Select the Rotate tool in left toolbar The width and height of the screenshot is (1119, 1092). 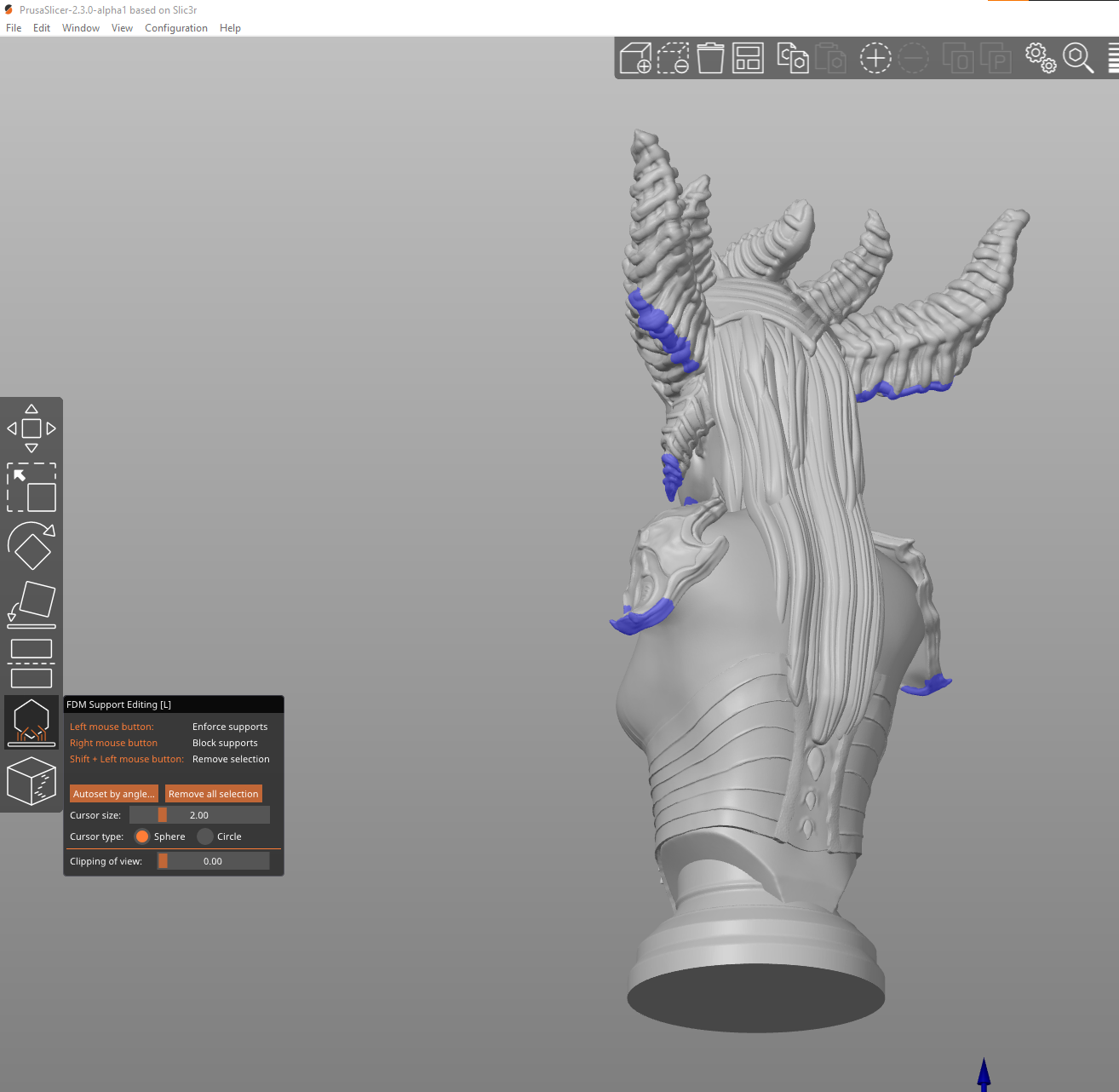[x=32, y=546]
